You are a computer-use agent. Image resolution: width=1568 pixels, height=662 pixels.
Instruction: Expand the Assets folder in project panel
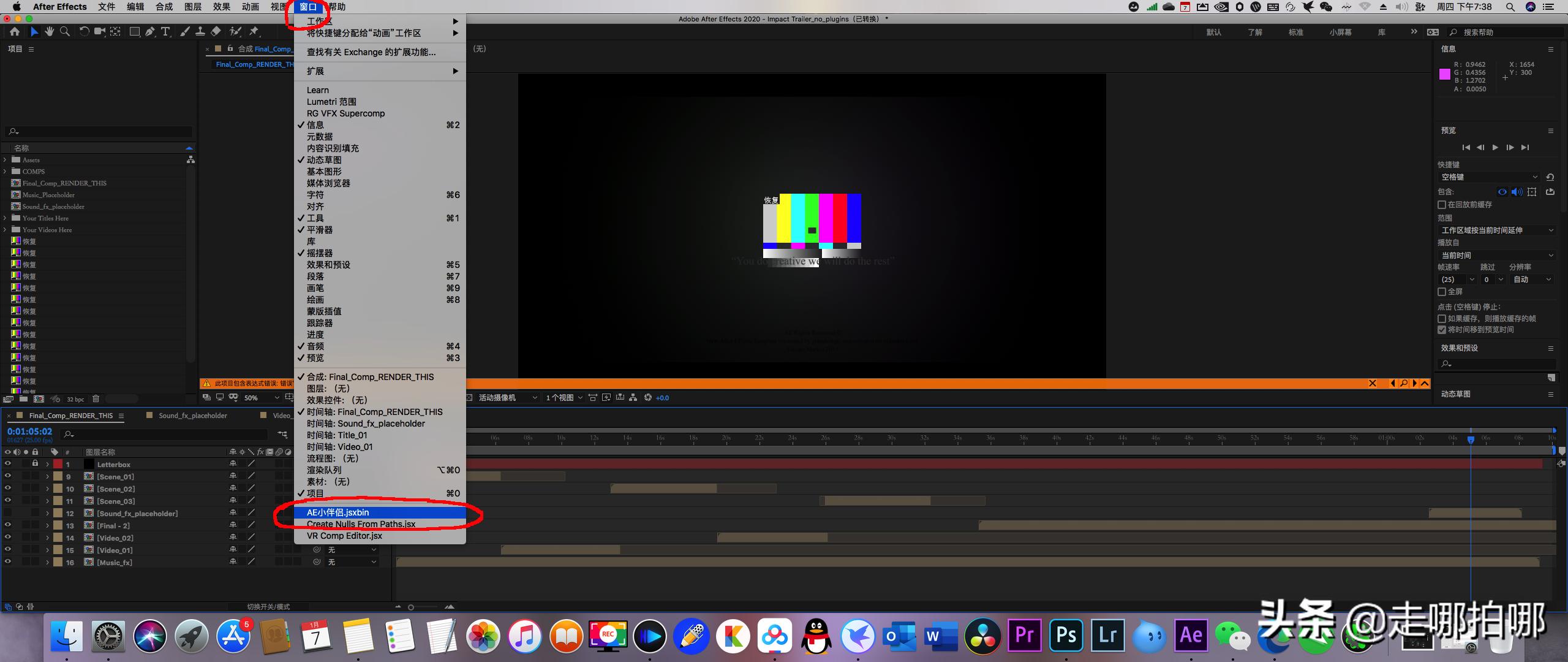(5, 160)
